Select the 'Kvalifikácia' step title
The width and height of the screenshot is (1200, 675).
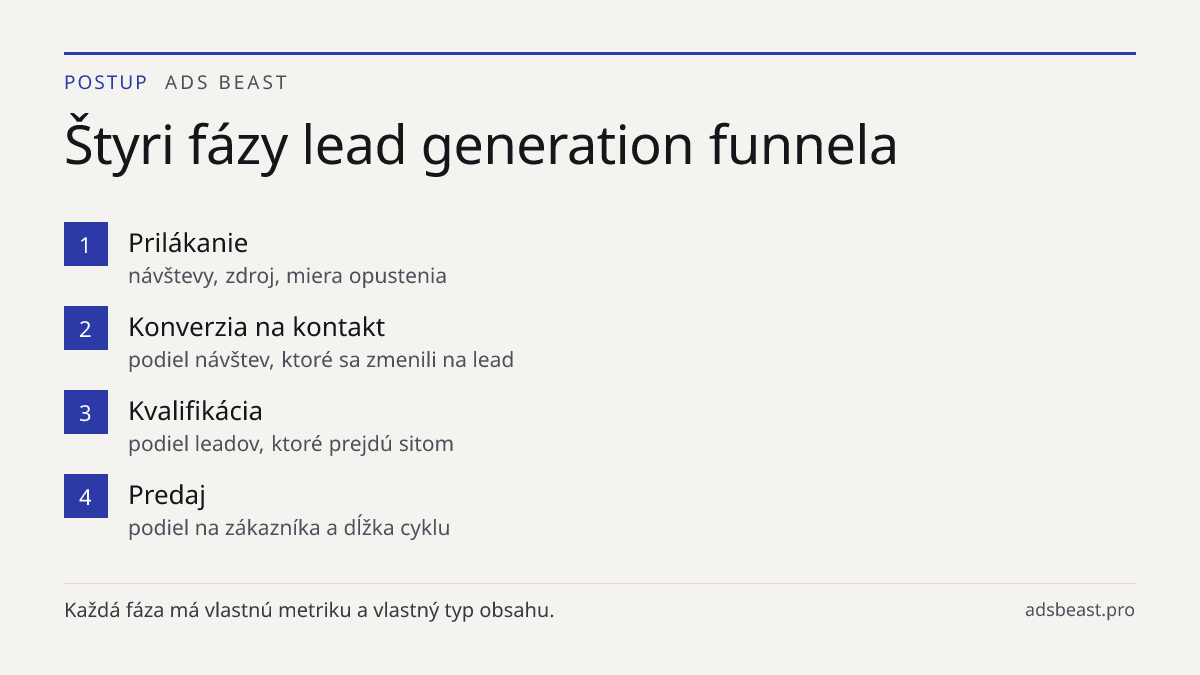[195, 411]
